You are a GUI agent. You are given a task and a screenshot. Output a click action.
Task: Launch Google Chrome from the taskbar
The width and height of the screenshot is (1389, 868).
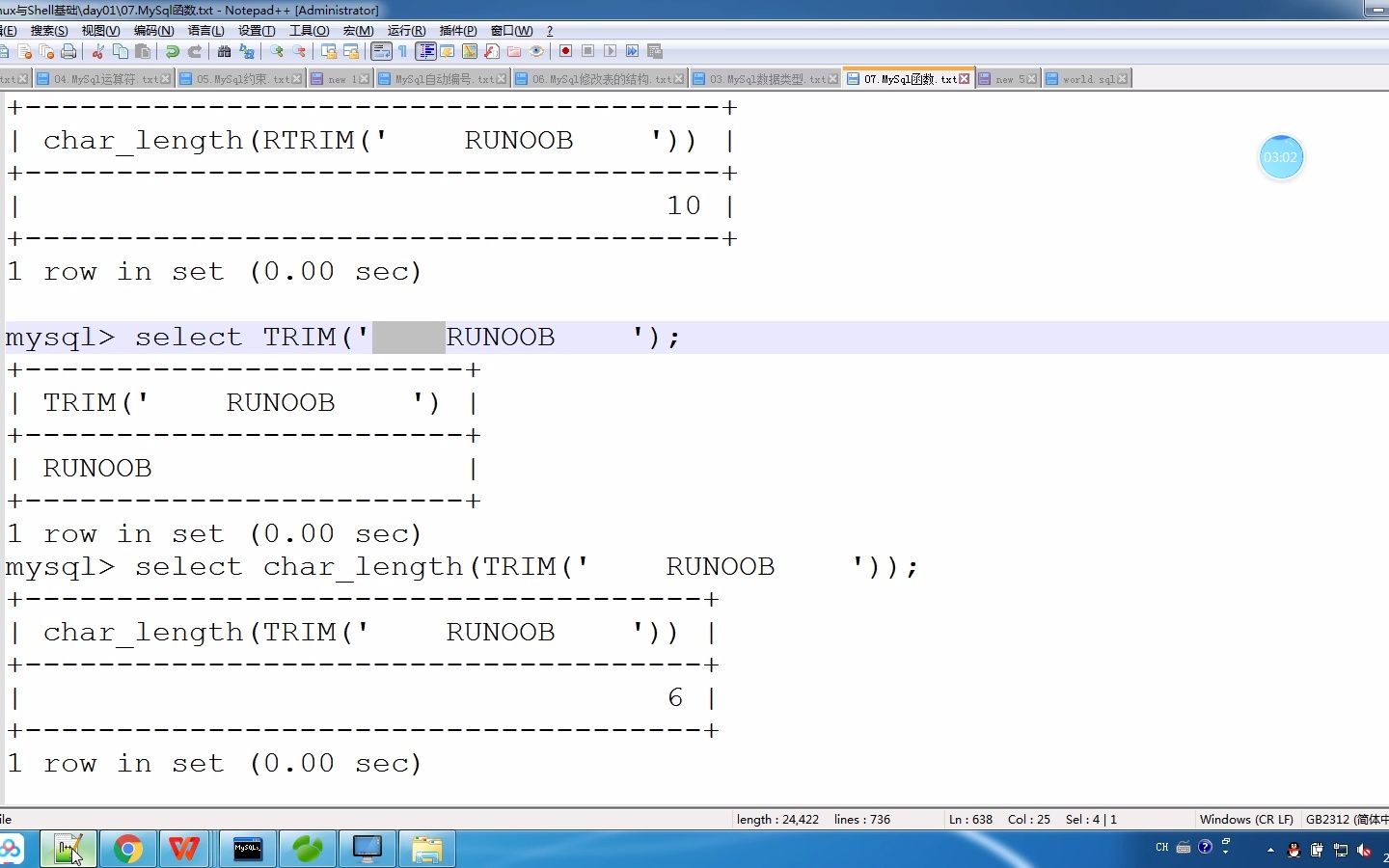point(128,850)
